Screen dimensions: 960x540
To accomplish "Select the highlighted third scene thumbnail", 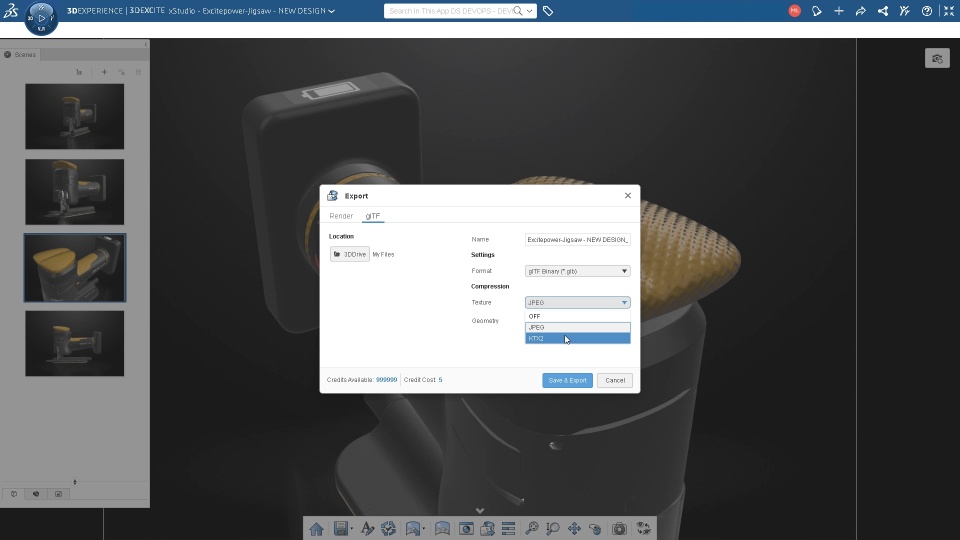I will (x=75, y=268).
